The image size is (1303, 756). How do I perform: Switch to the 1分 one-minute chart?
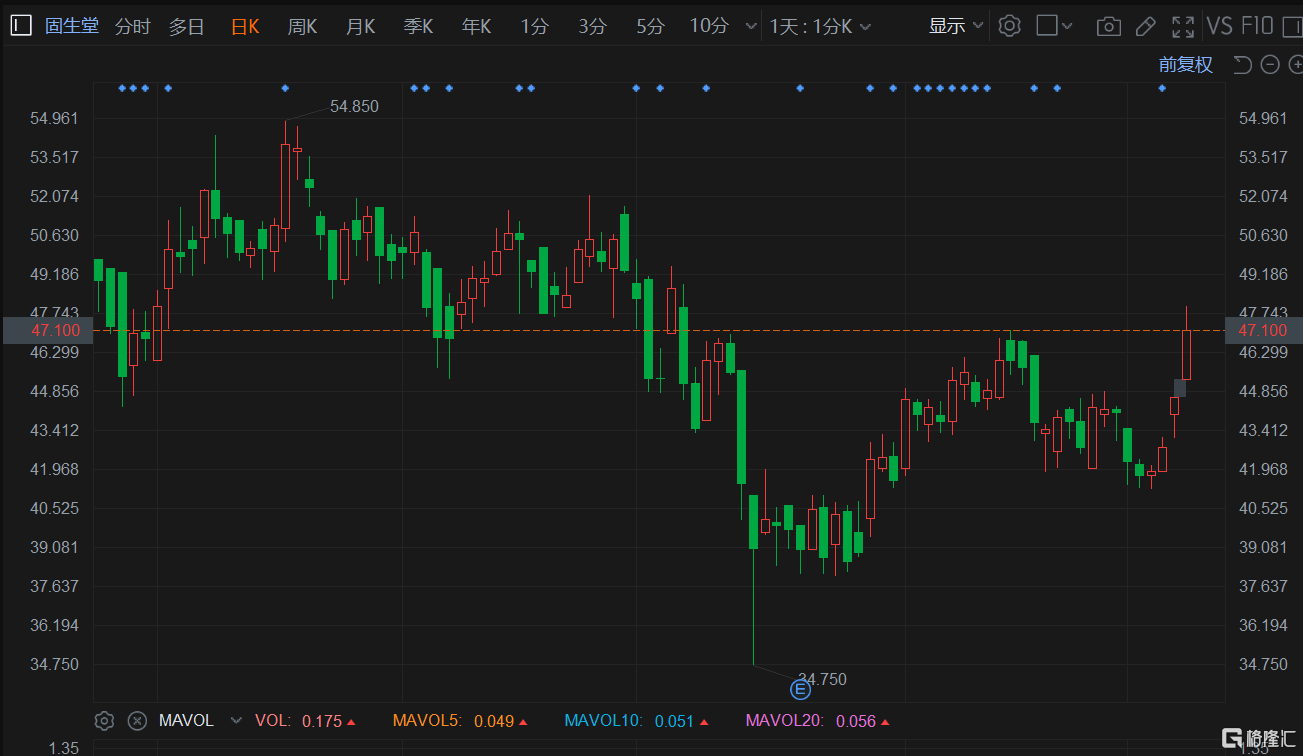[x=534, y=27]
